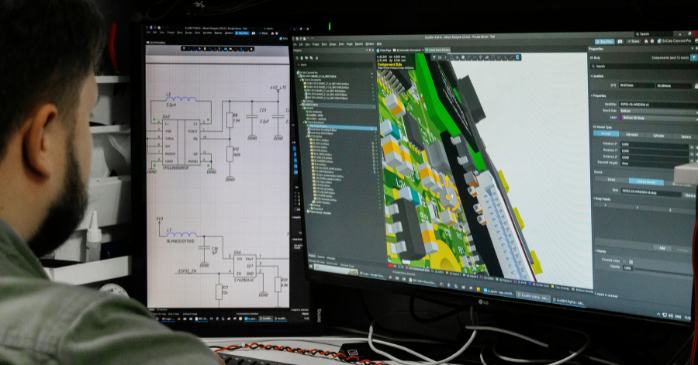Click Home icon beside Share in PCB window
698x365 pixels.
(646, 41)
